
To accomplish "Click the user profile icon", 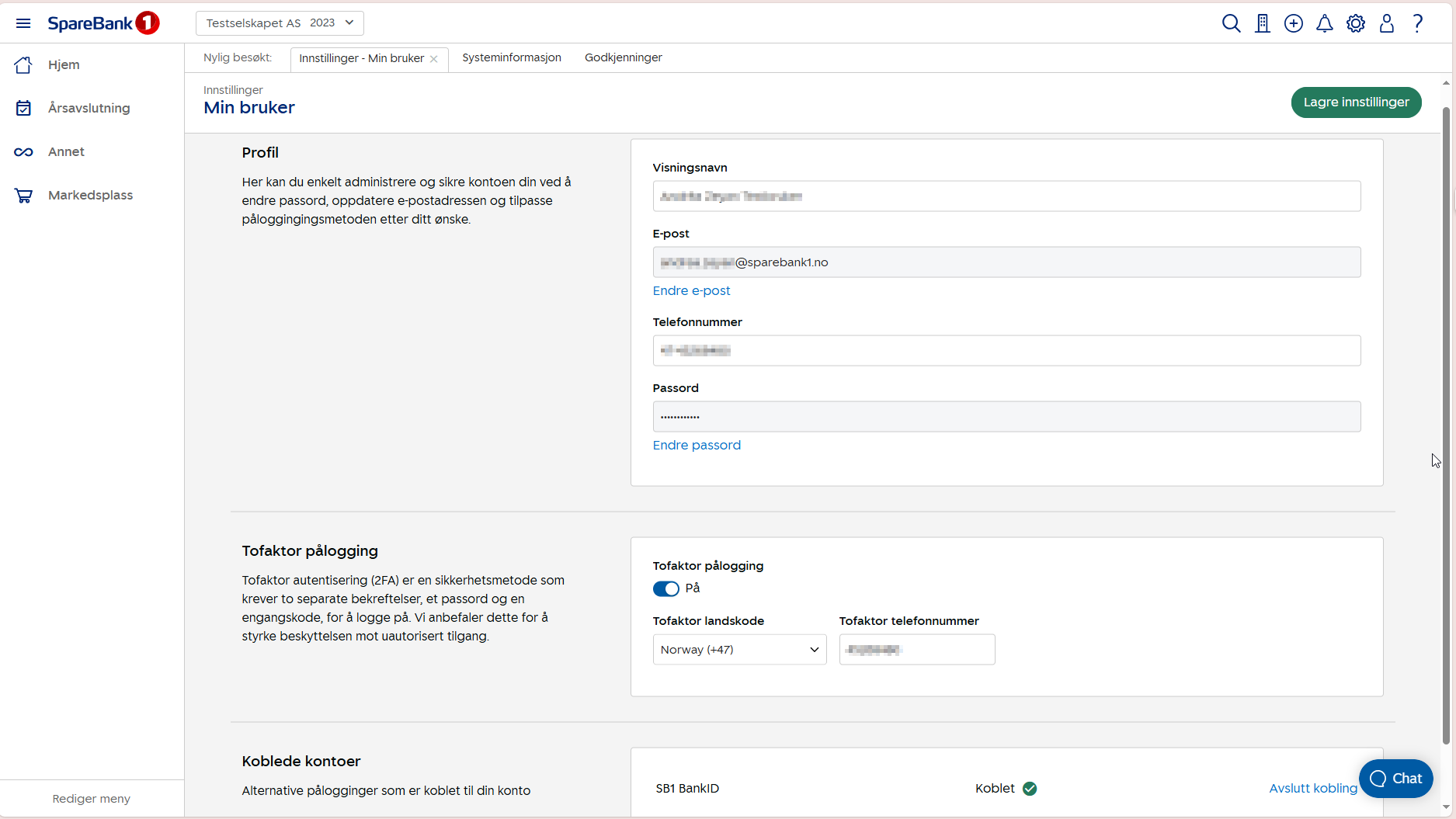I will [x=1387, y=23].
